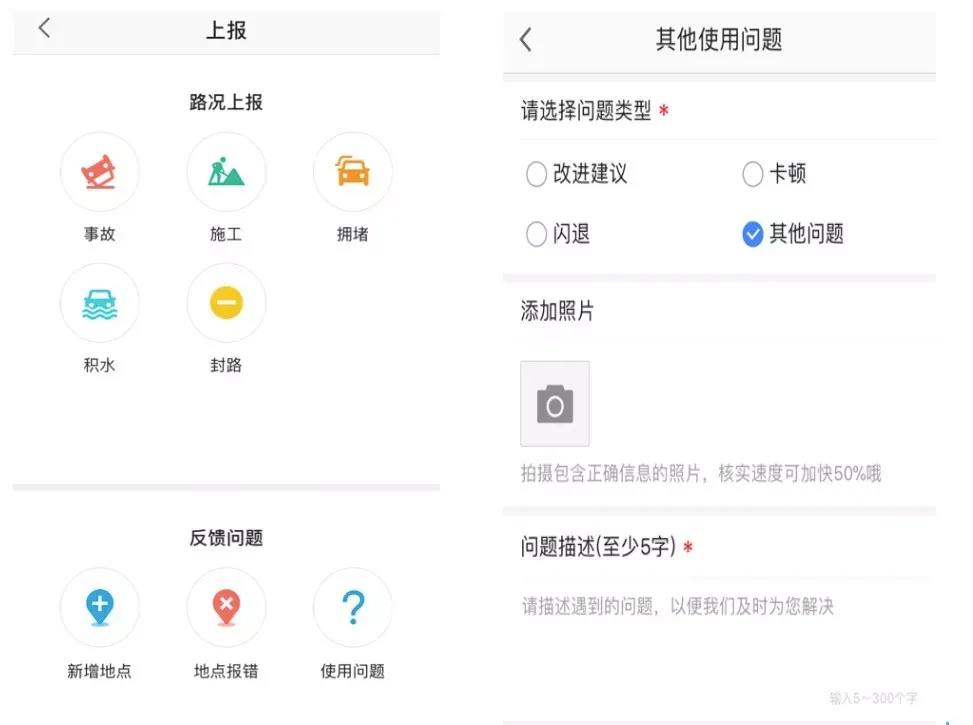
Task: Tap the camera icon to add photo
Action: coord(555,403)
